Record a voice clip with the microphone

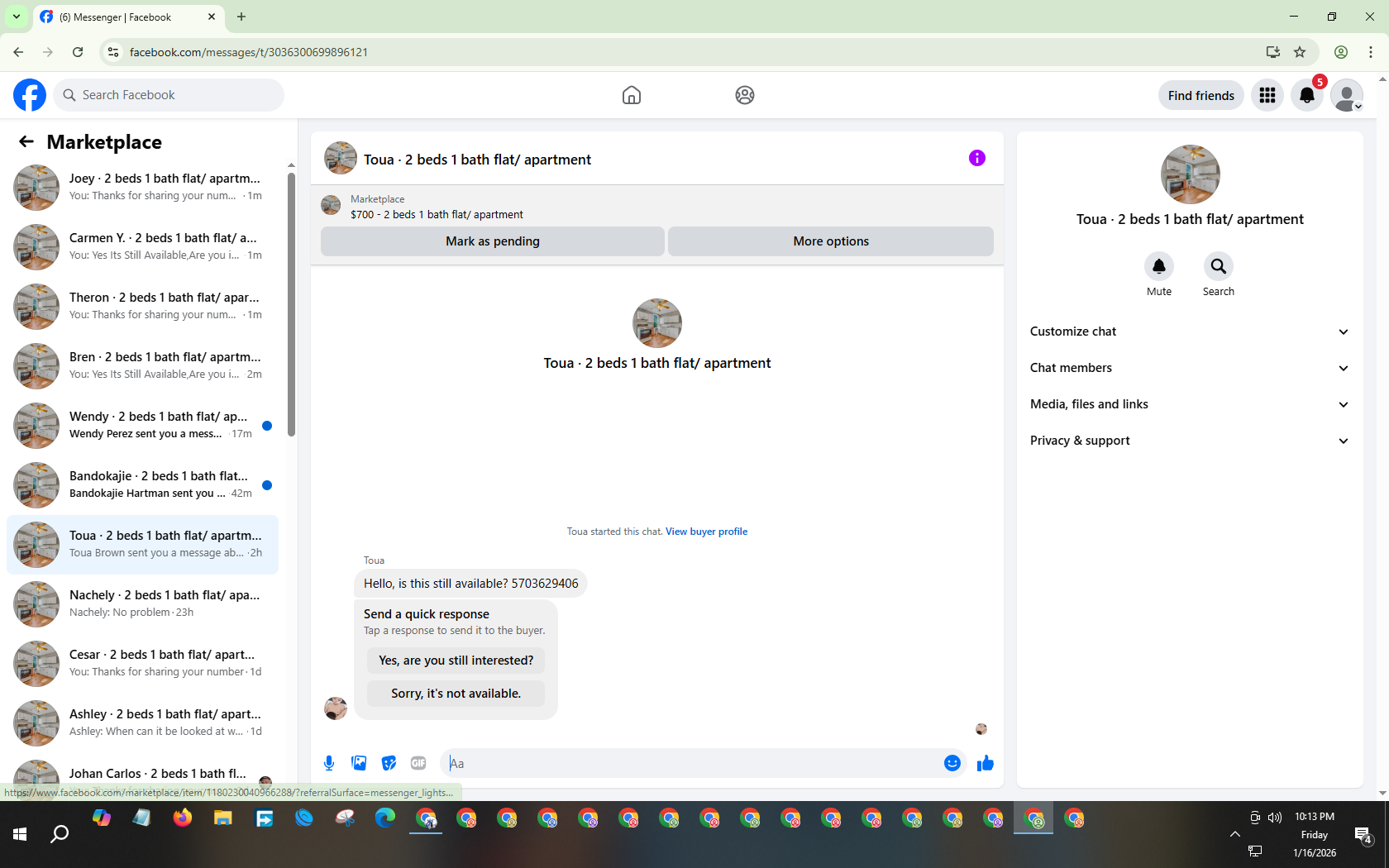329,763
